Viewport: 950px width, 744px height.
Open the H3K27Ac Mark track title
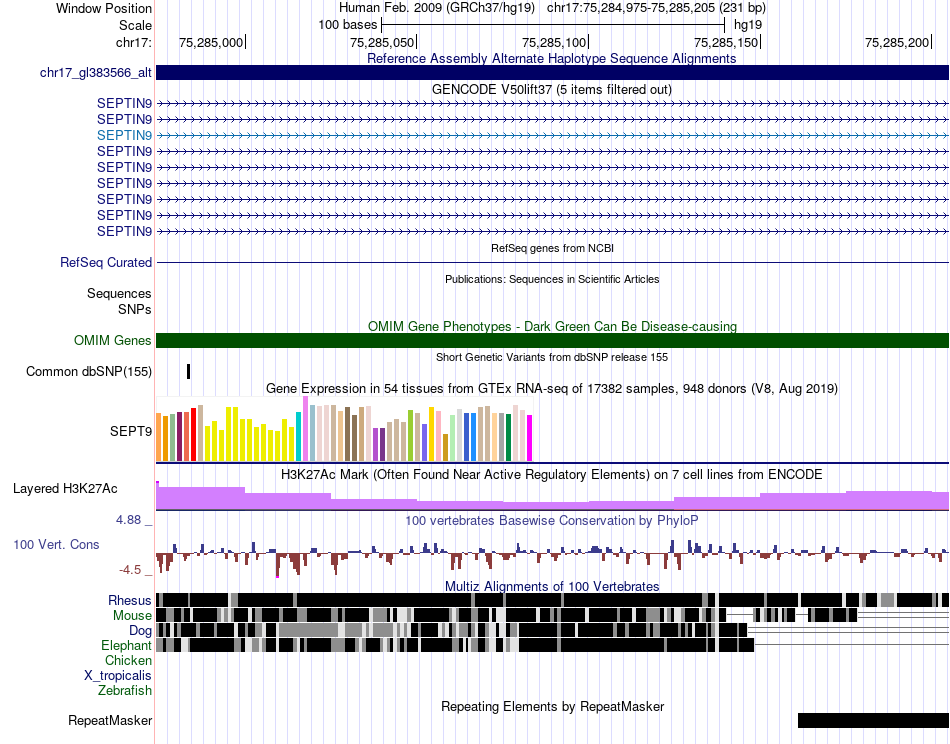tap(552, 474)
